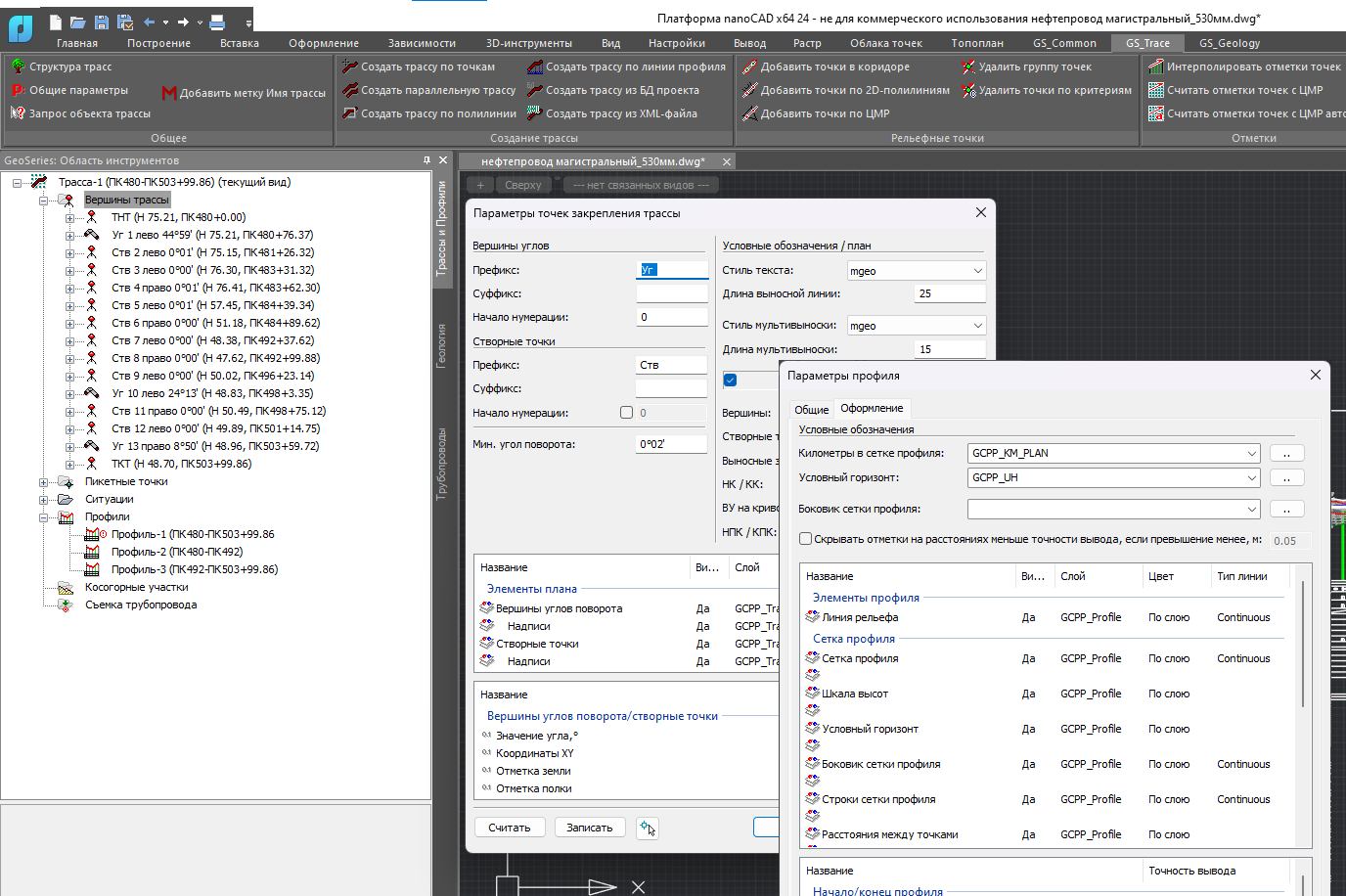The height and width of the screenshot is (896, 1346).
Task: Click the Save icon in quick access toolbar
Action: point(102,22)
